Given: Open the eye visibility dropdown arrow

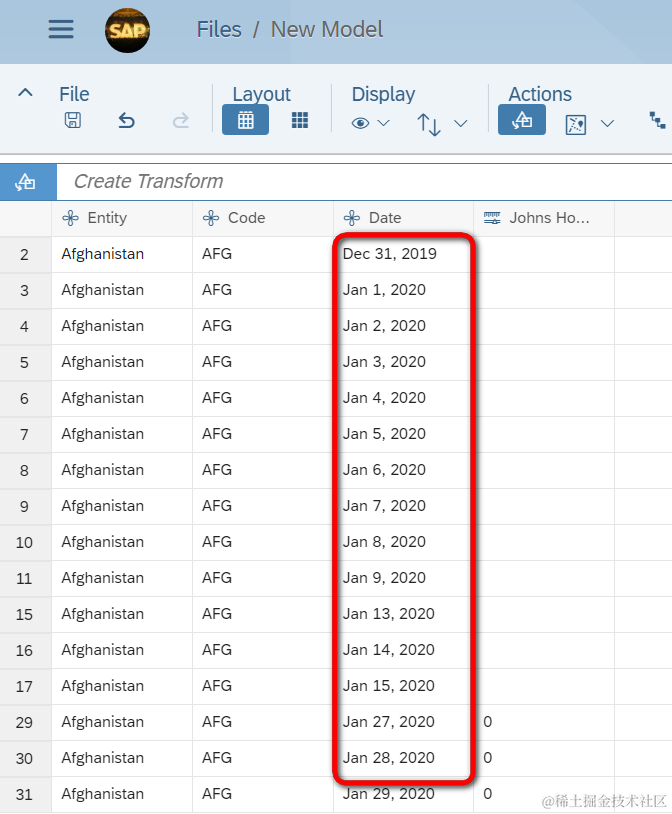Looking at the screenshot, I should click(383, 123).
